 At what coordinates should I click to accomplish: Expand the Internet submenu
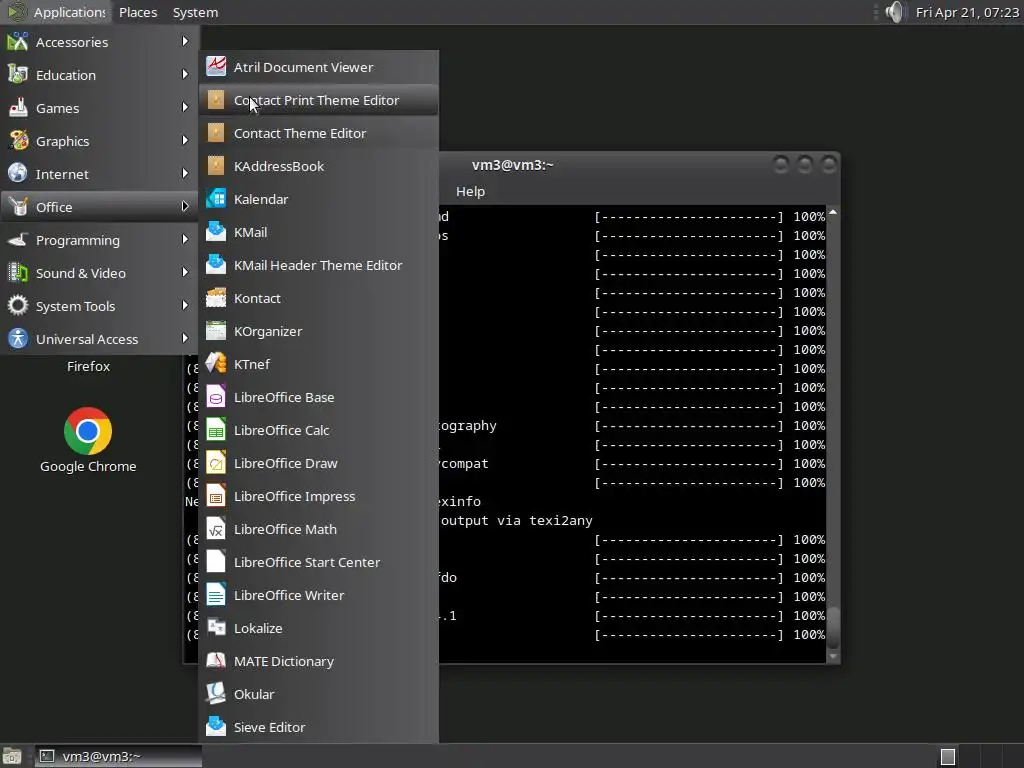(x=99, y=174)
